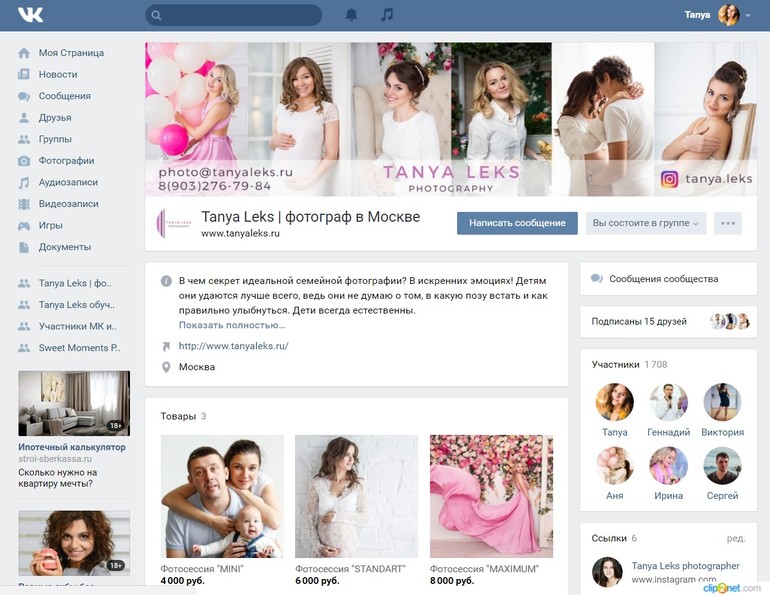Click the Написать сообщение button
The width and height of the screenshot is (770, 595).
tap(517, 223)
